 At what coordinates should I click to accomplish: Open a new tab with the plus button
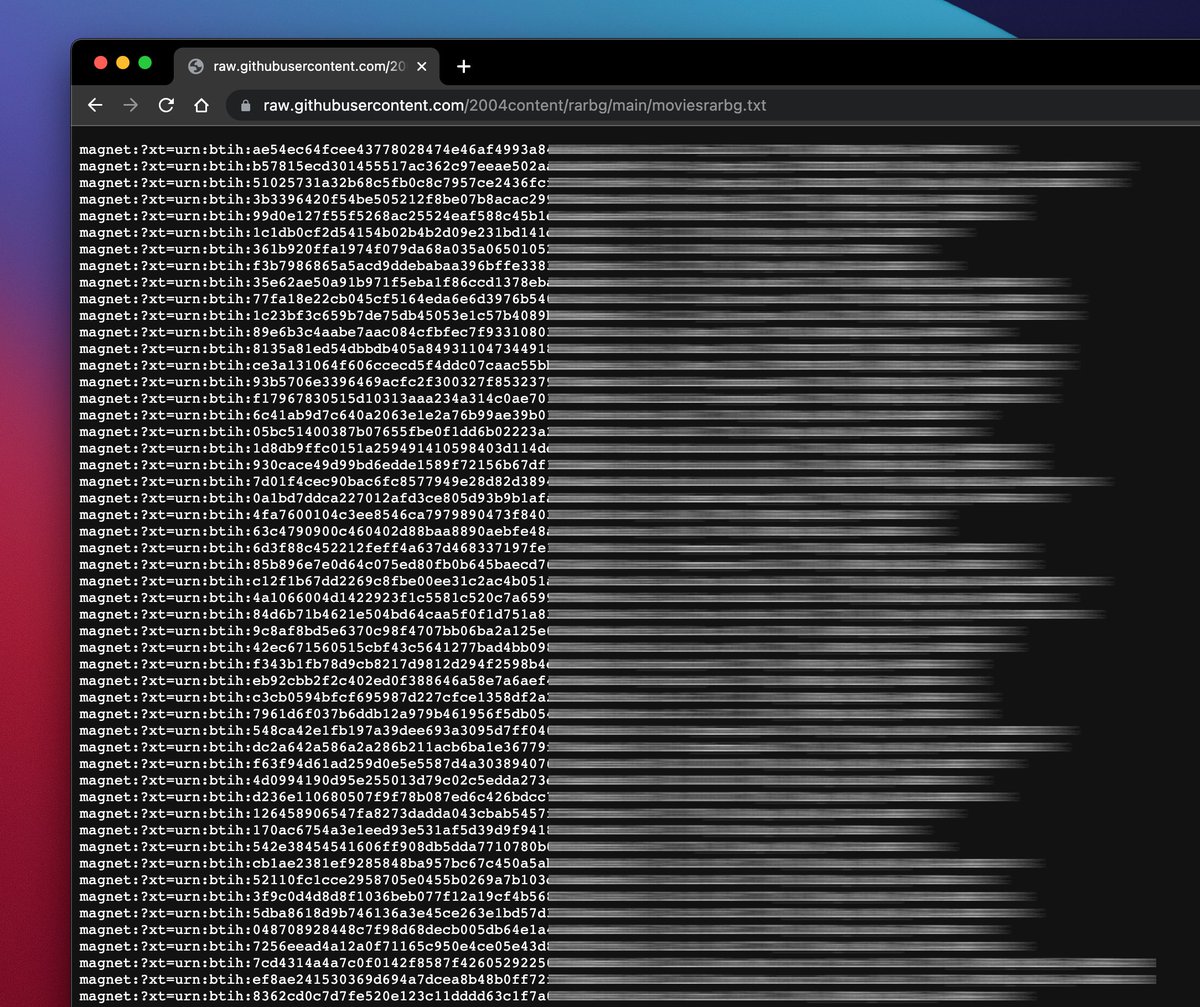(463, 67)
